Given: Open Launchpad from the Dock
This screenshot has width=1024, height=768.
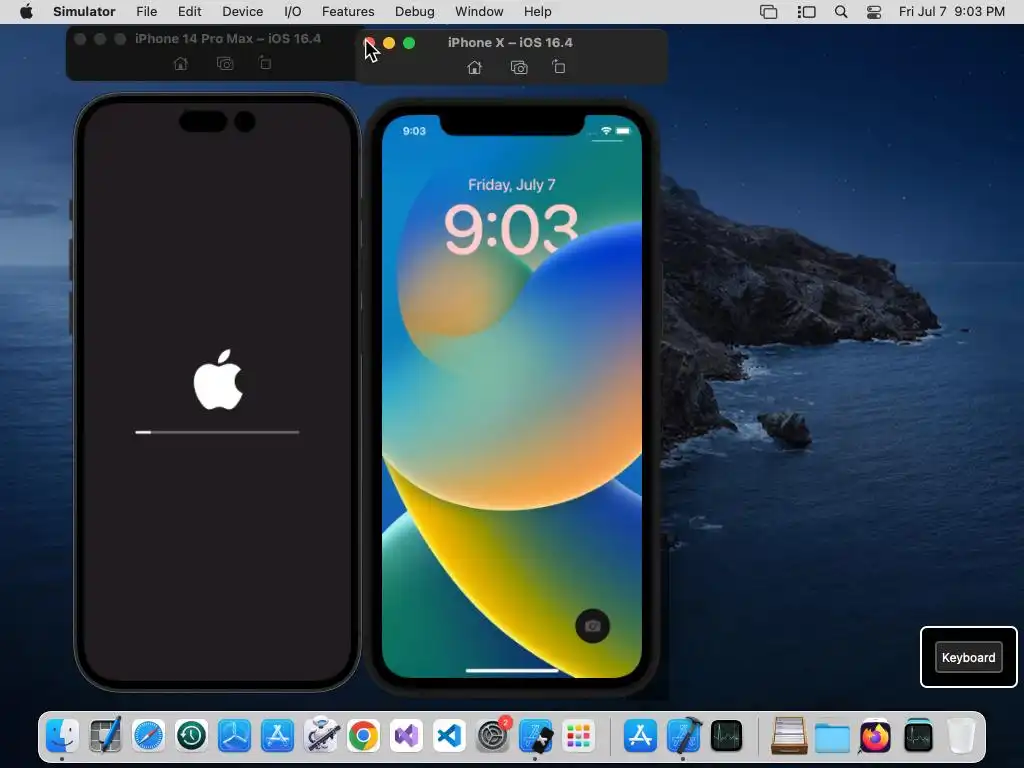Looking at the screenshot, I should [x=579, y=736].
